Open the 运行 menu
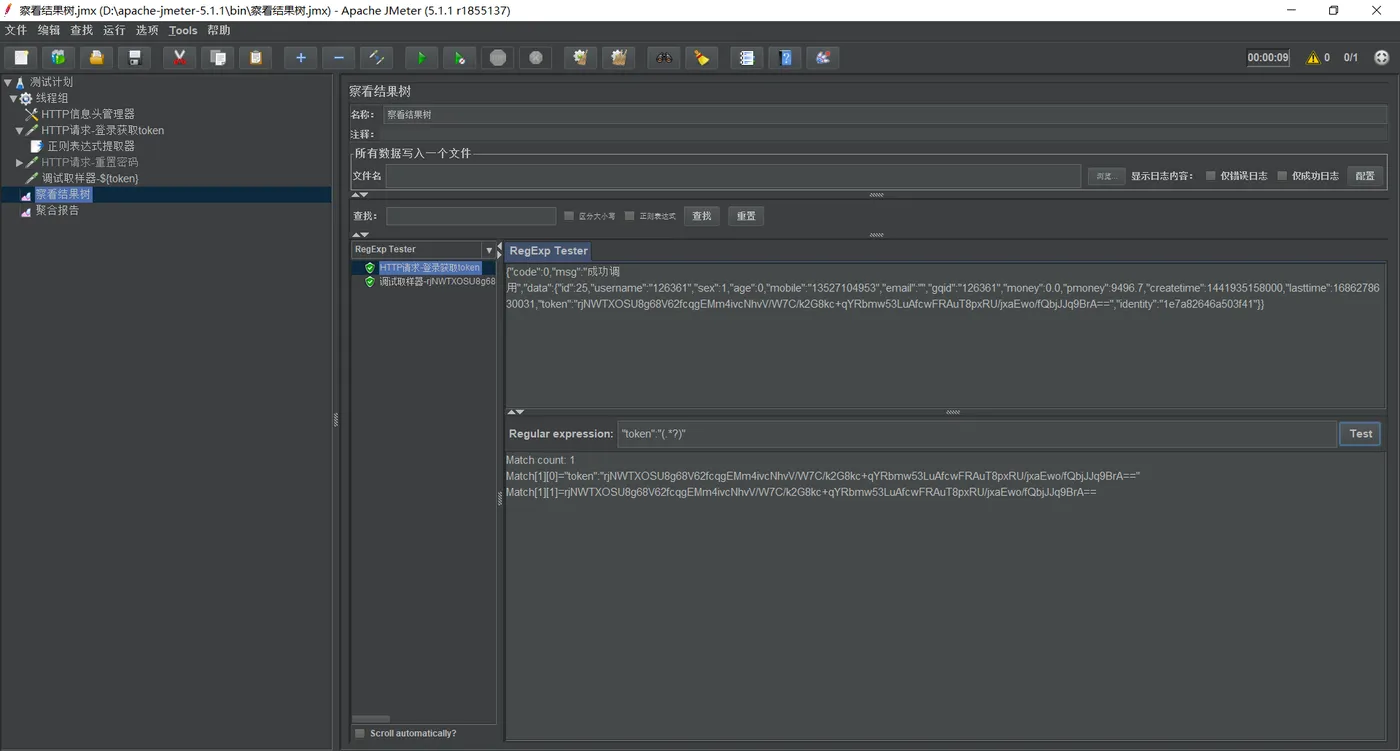The image size is (1400, 751). (x=115, y=31)
